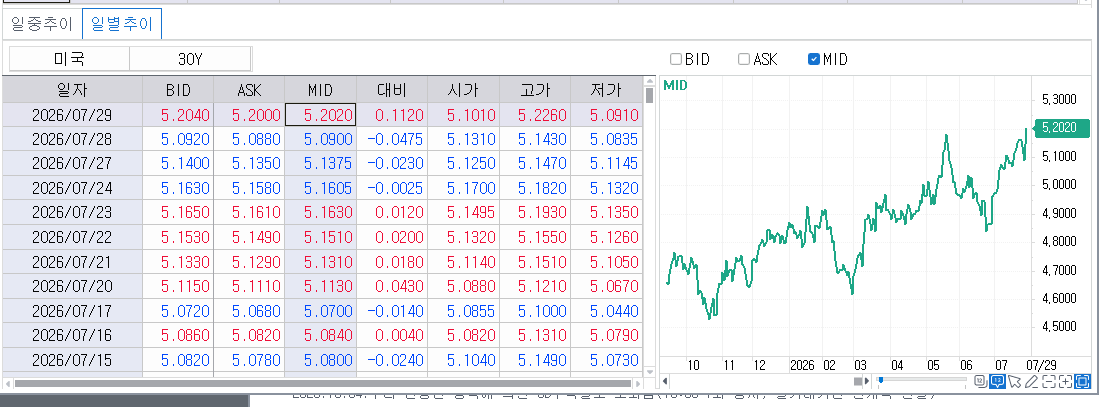Select the 2026/07/27 date cell
This screenshot has width=1099, height=407.
click(72, 164)
